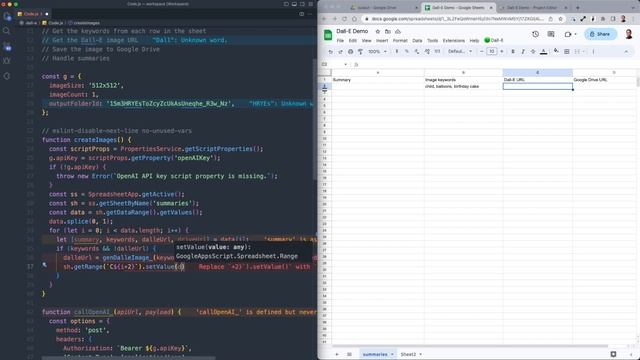Select the Dall-E URL header cell
Viewport: 640px width, 360px height.
click(x=538, y=80)
